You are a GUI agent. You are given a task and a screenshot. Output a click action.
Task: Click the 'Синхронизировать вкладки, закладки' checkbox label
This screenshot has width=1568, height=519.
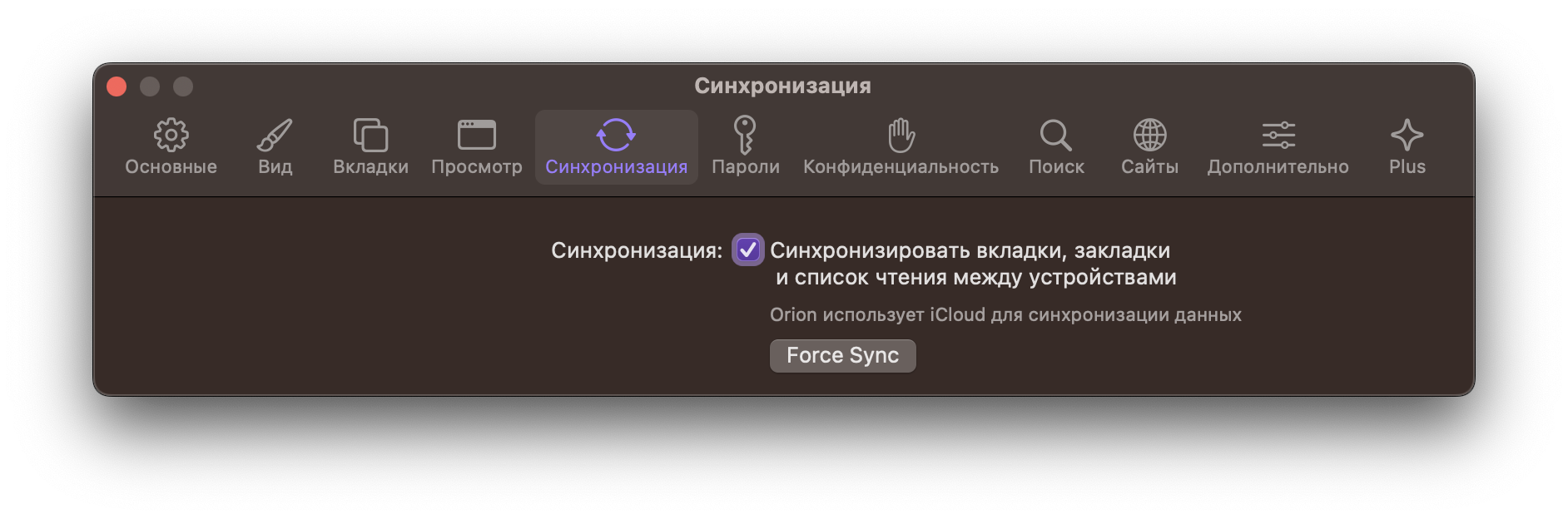(x=970, y=251)
